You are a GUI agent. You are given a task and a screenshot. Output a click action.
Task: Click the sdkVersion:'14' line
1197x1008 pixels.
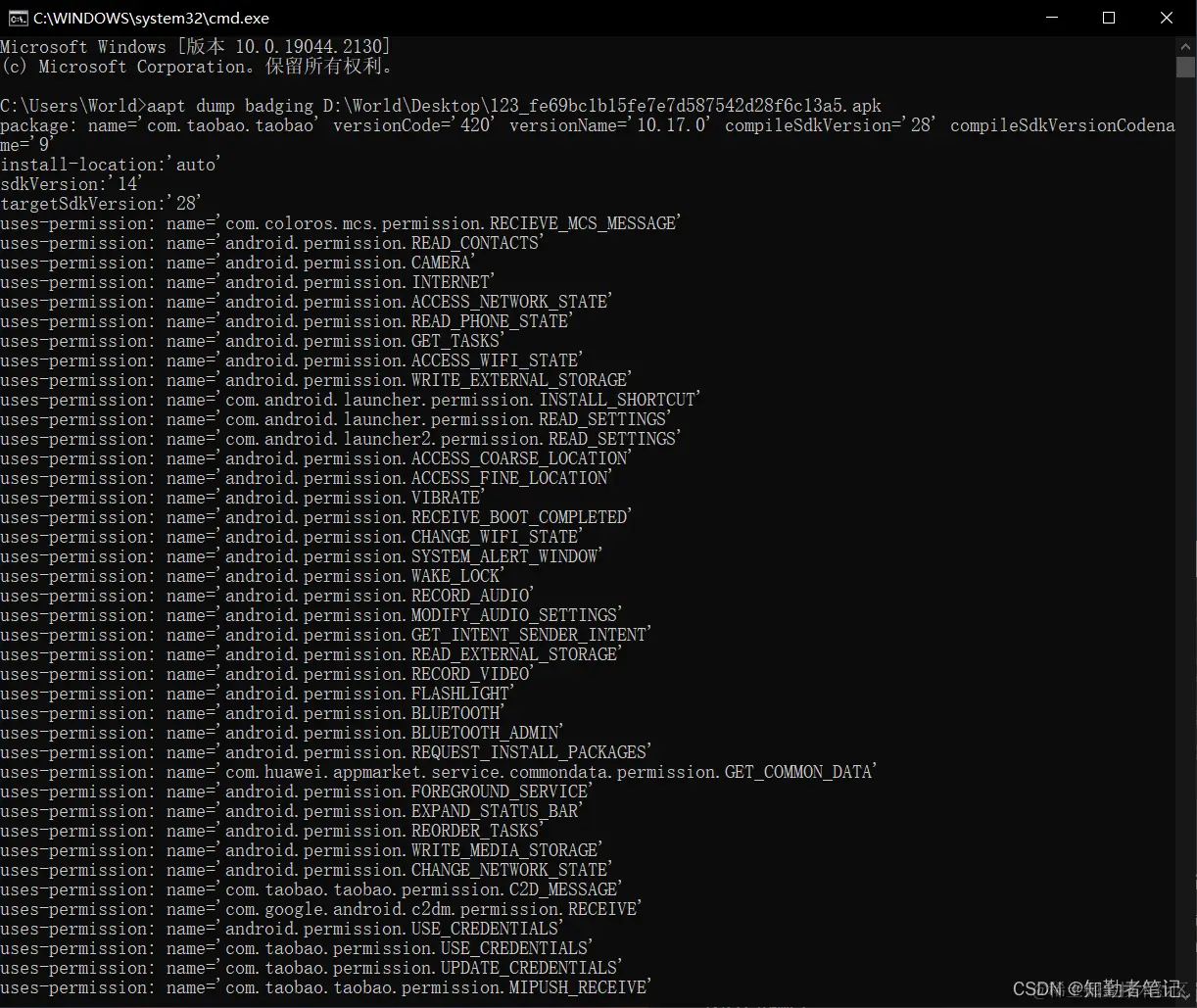click(x=72, y=184)
